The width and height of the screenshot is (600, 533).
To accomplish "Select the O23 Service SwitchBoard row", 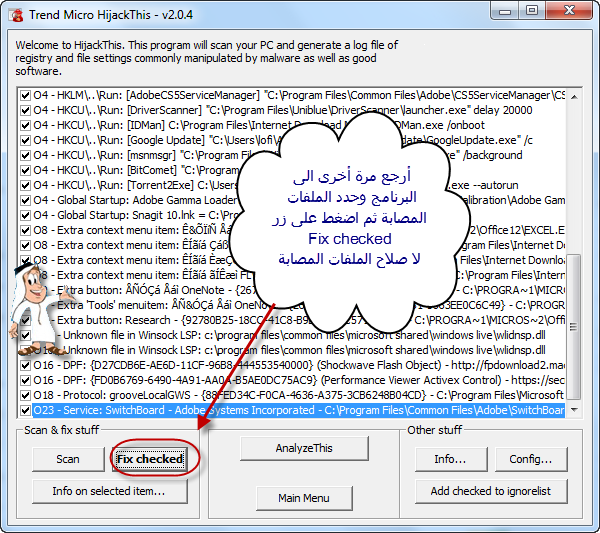I will pyautogui.click(x=298, y=410).
